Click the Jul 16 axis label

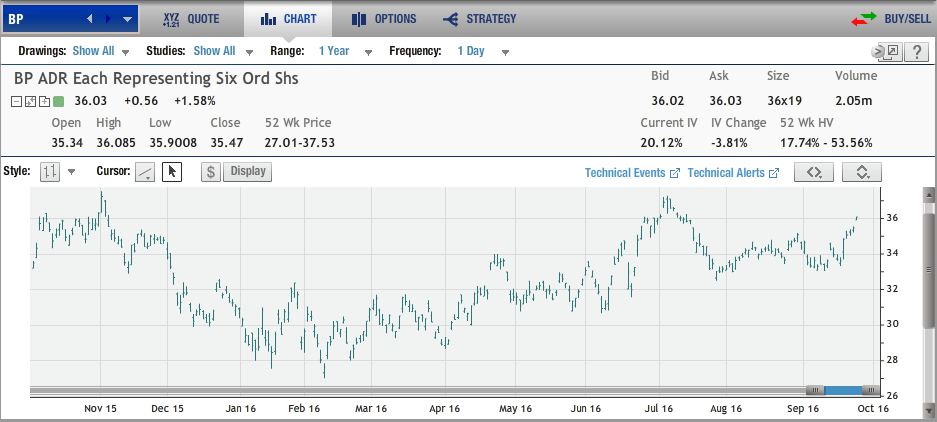point(658,409)
